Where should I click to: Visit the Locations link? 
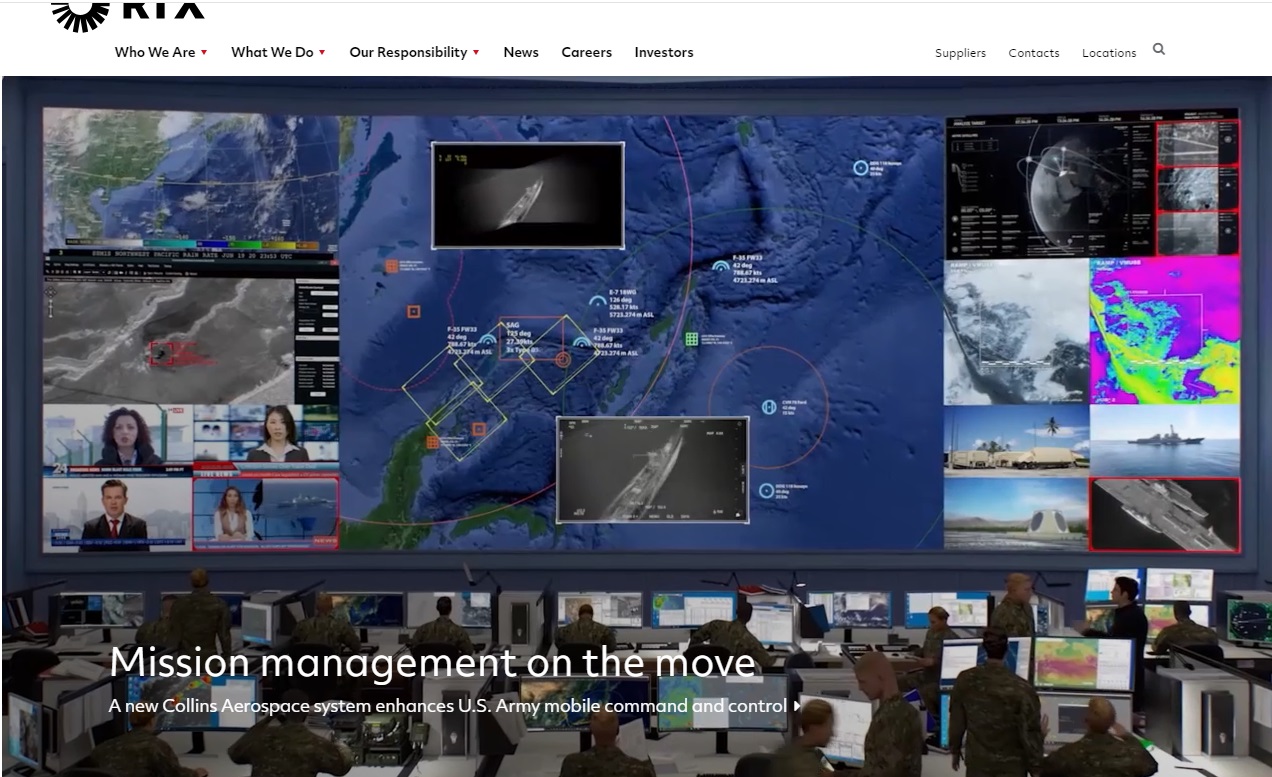click(x=1108, y=53)
